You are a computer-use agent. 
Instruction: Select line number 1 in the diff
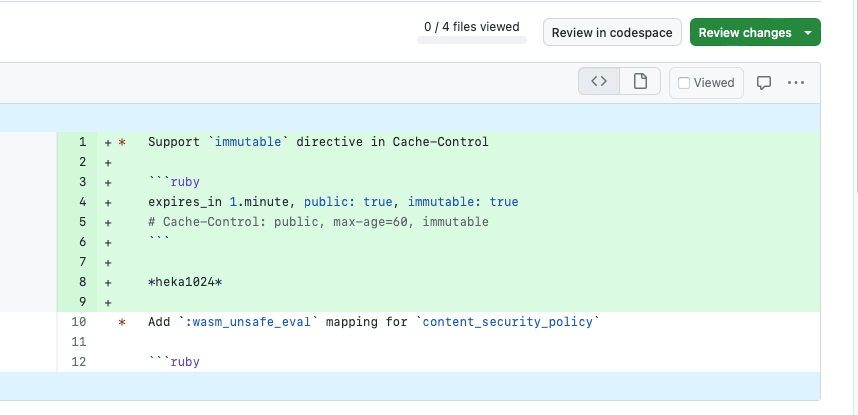82,142
